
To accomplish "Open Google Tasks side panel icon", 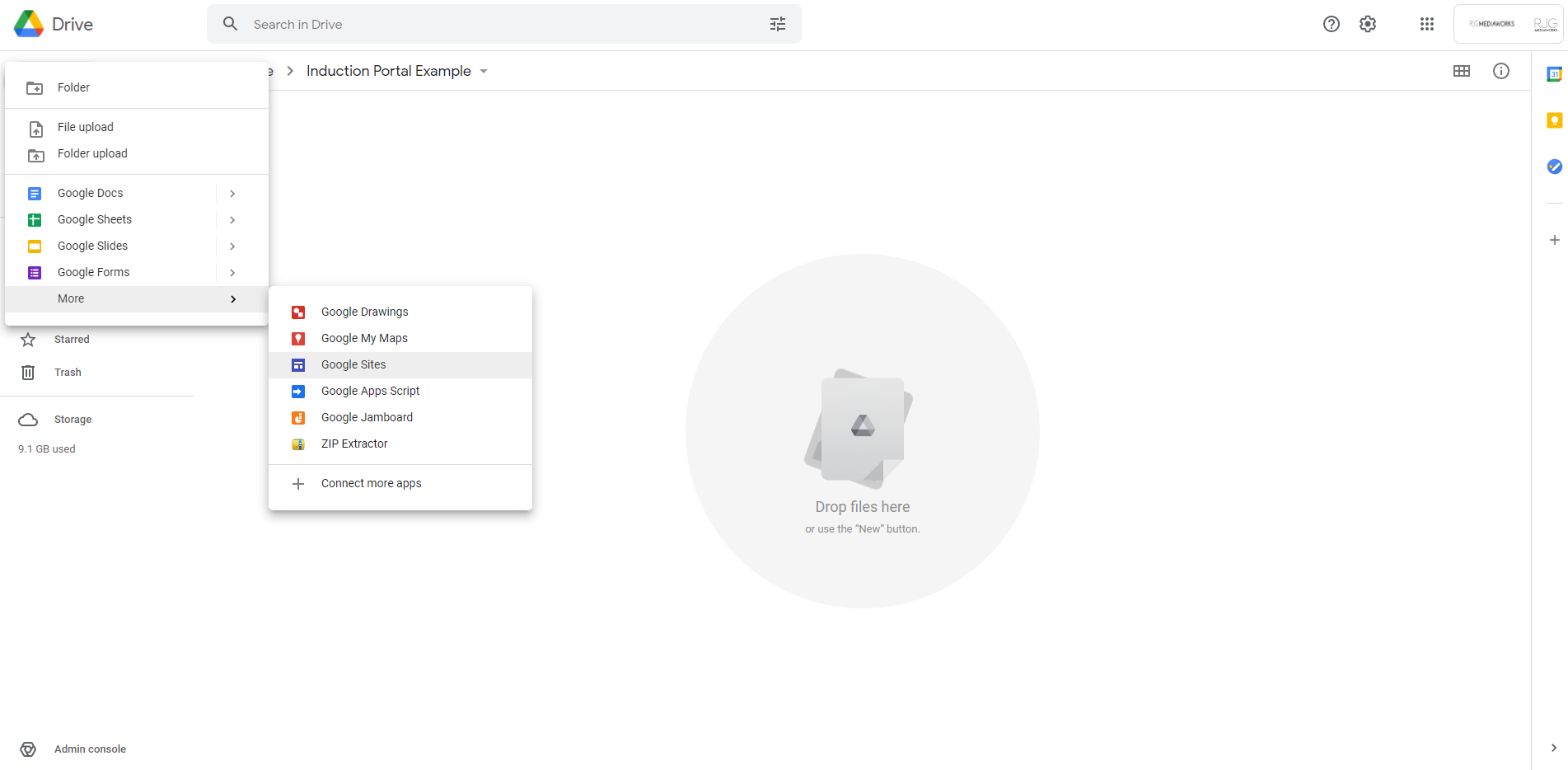I will point(1555,167).
